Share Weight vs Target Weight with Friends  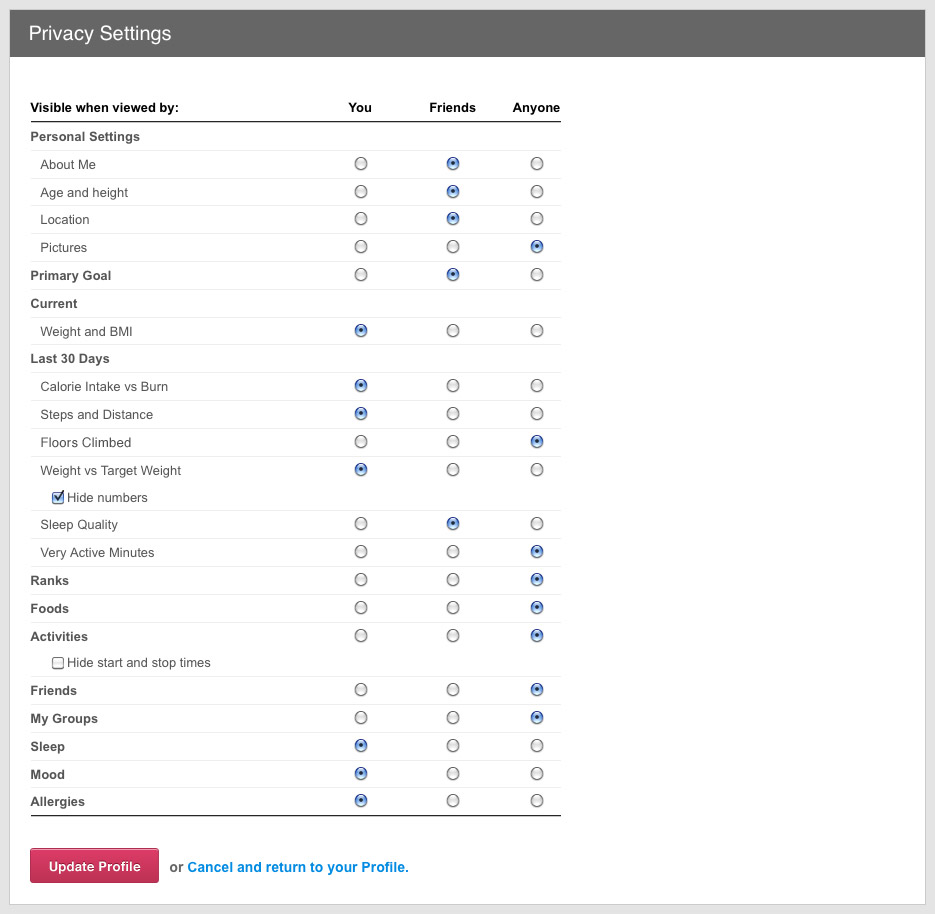point(453,470)
